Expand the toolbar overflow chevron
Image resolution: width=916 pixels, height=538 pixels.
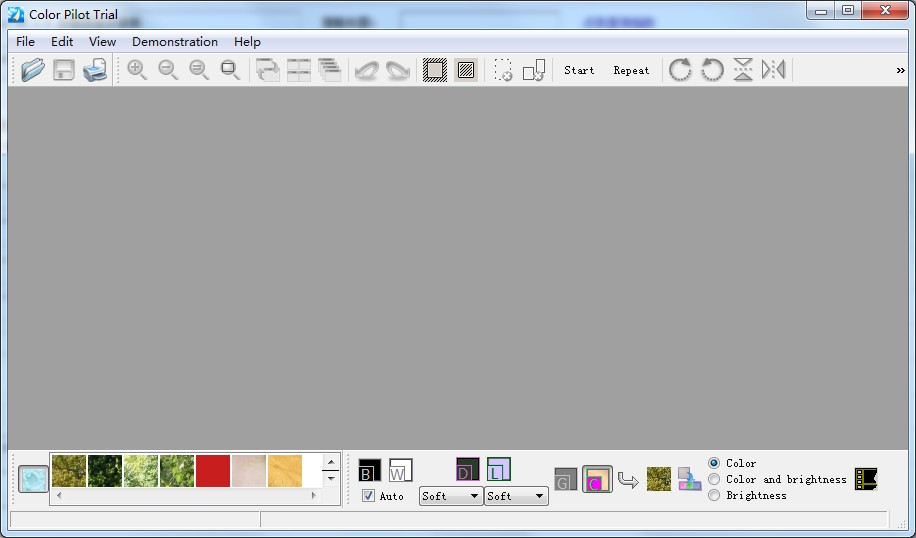pyautogui.click(x=900, y=70)
